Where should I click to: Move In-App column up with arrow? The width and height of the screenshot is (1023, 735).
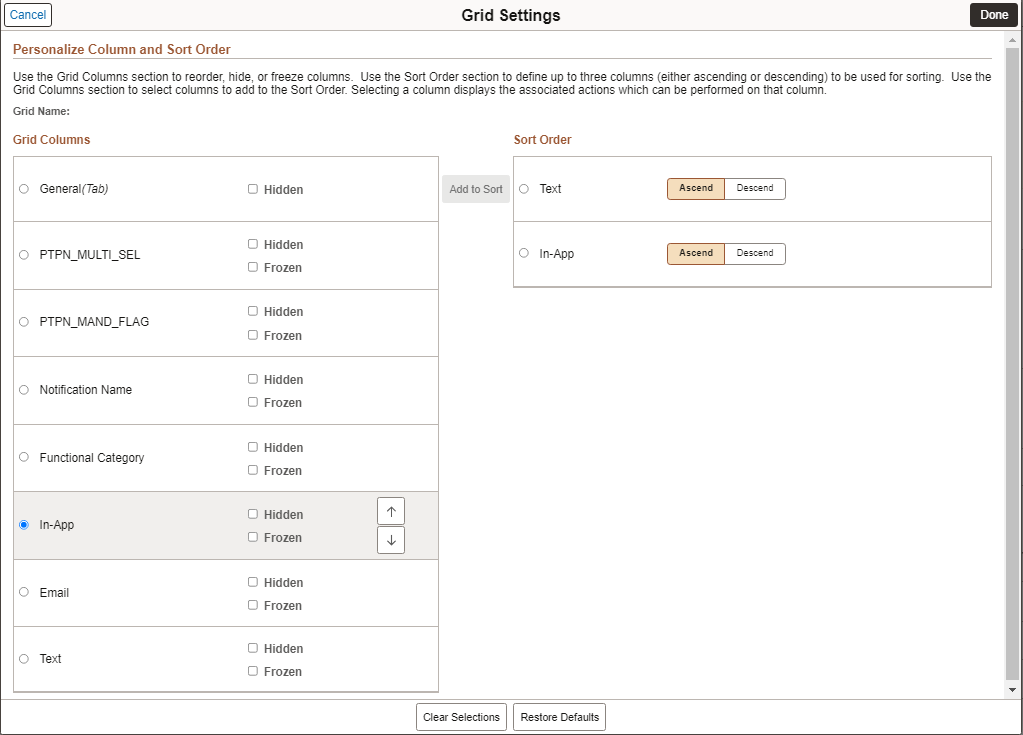coord(391,511)
